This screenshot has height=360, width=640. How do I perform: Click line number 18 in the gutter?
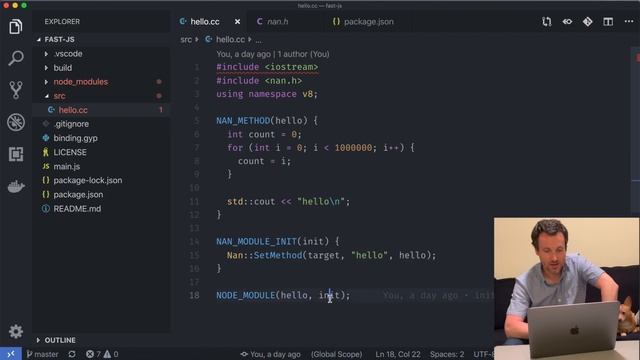(194, 295)
